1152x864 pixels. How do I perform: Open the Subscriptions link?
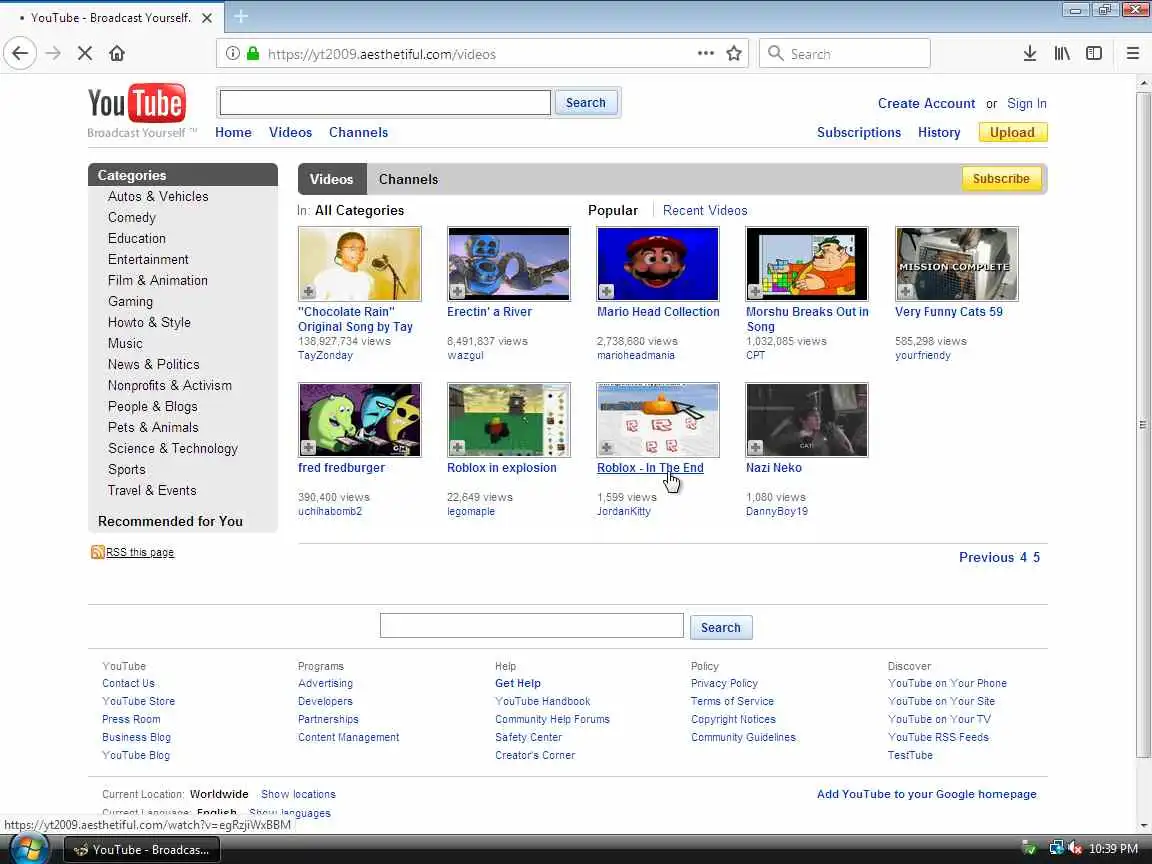click(x=858, y=132)
